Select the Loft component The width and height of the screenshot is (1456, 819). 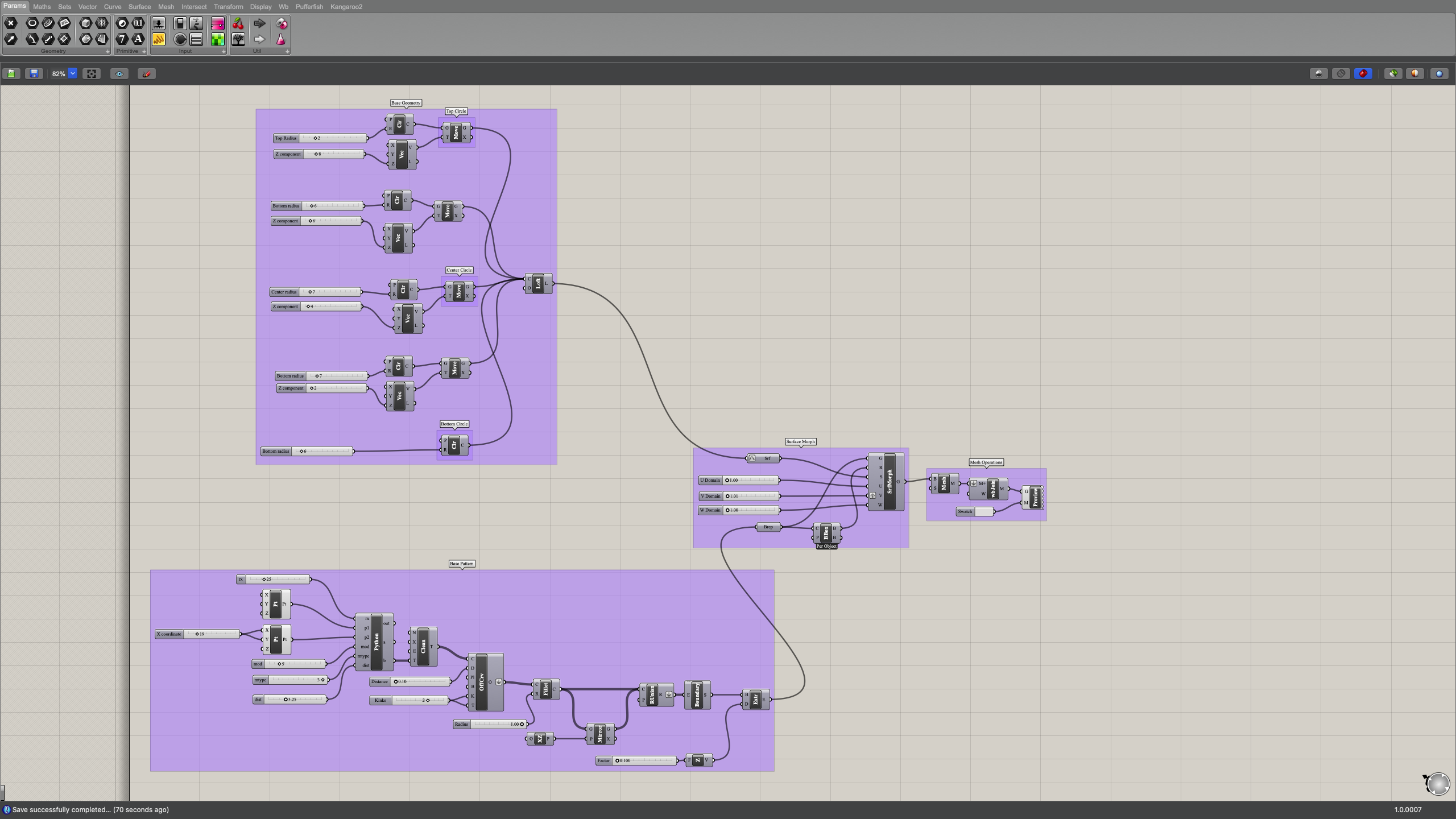coord(538,283)
